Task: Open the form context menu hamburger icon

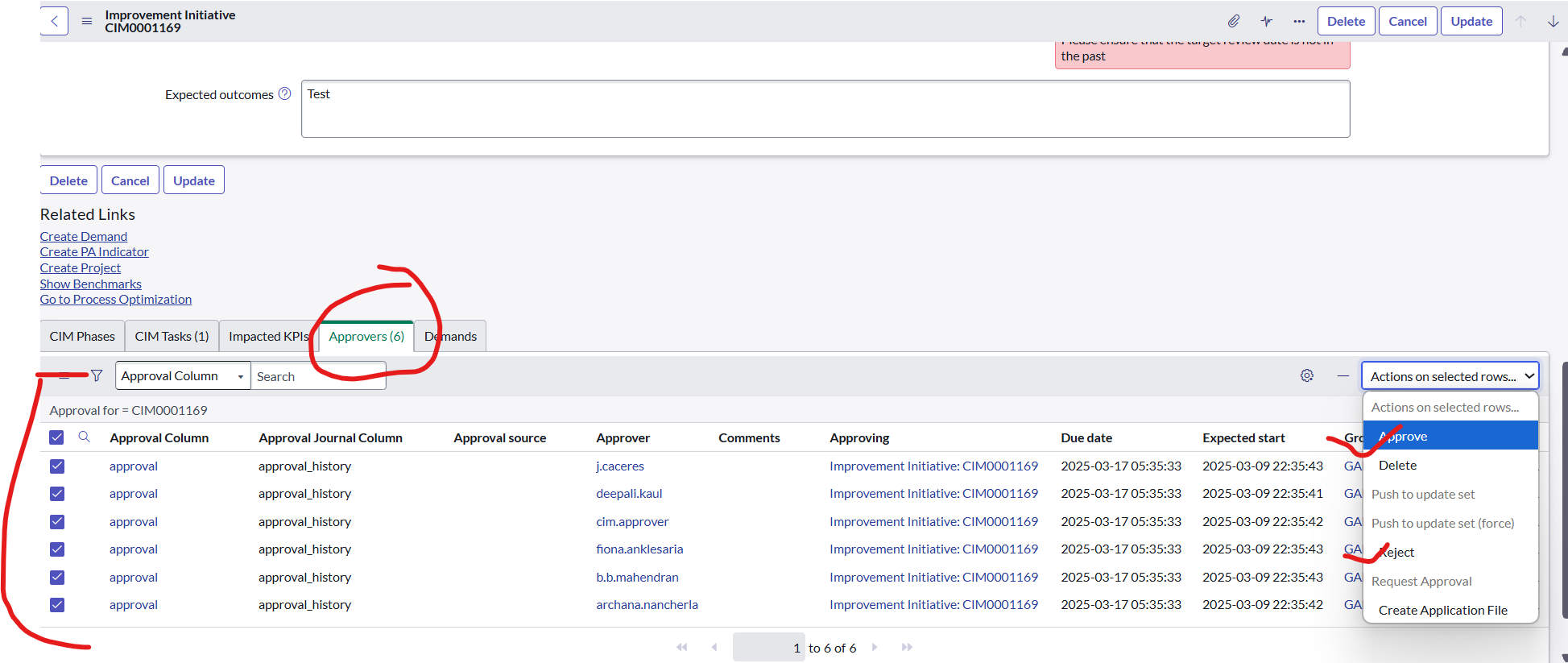Action: point(87,21)
